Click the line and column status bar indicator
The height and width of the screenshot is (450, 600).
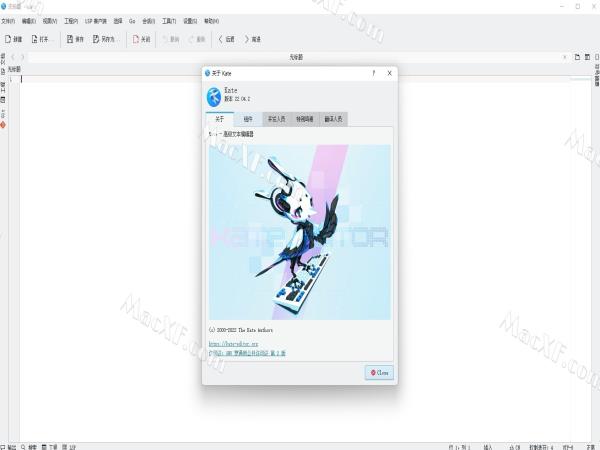(x=459, y=447)
